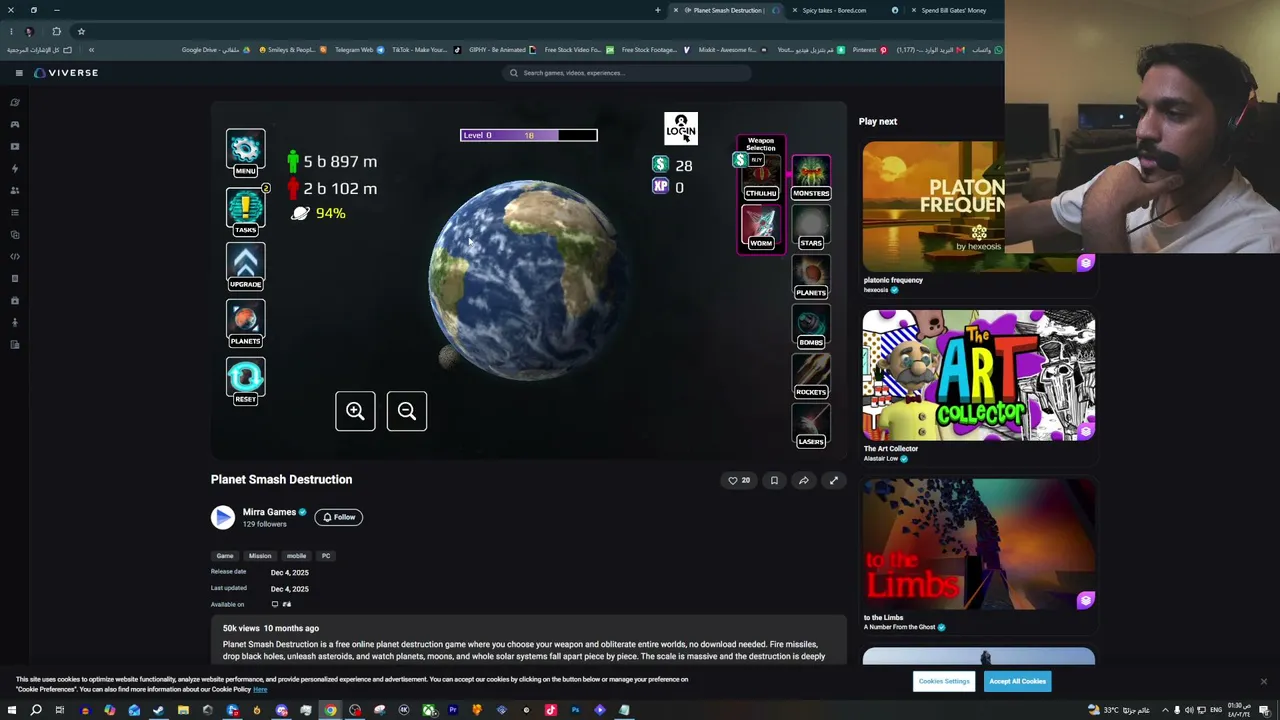Click the search games, videos, experiences field
The height and width of the screenshot is (720, 1280).
click(x=627, y=73)
